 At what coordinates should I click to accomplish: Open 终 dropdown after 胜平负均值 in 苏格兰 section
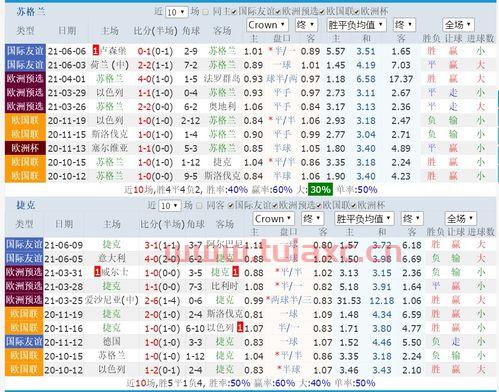coord(404,25)
